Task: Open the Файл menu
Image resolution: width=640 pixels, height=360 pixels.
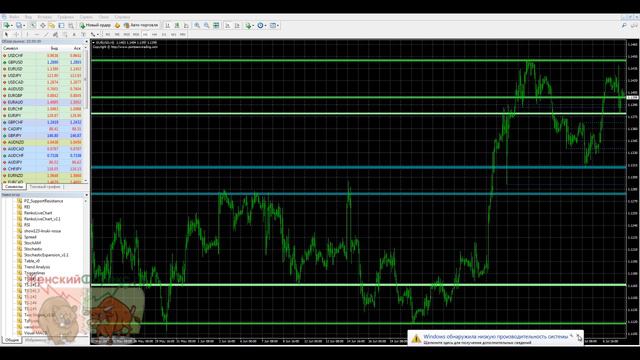Action: click(14, 17)
